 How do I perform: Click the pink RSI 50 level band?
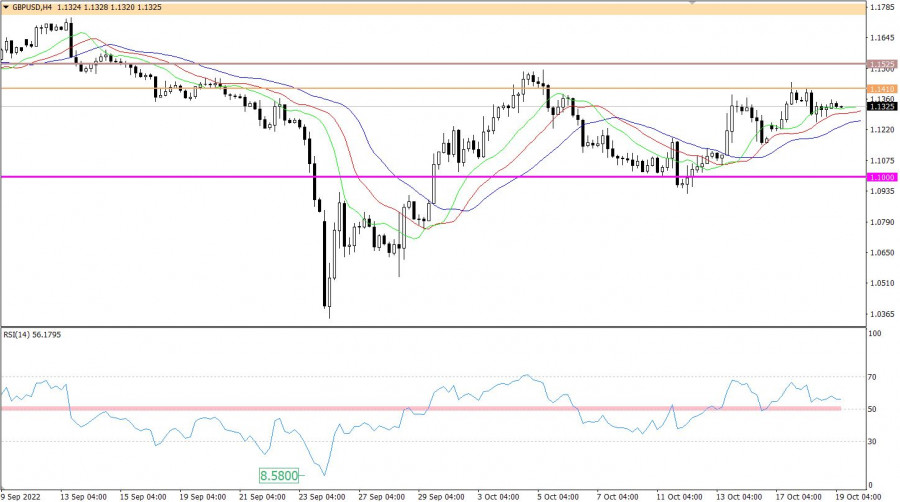(x=400, y=409)
